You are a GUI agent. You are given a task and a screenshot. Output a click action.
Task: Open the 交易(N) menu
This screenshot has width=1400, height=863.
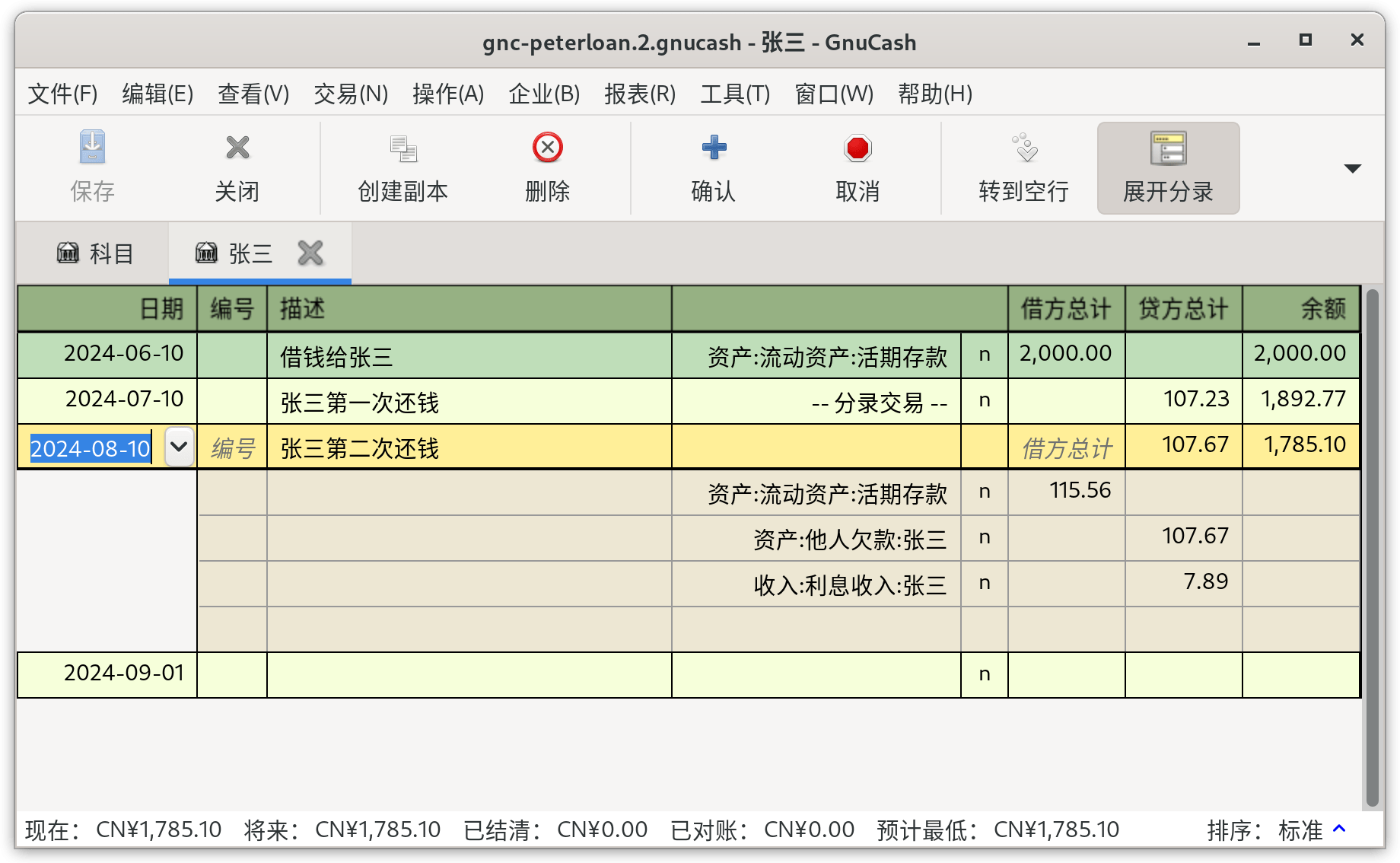[x=351, y=94]
